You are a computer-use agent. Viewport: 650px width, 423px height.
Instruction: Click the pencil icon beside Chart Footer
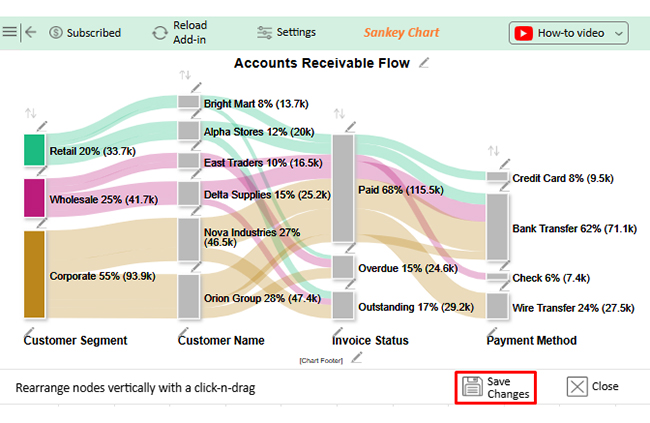click(357, 358)
